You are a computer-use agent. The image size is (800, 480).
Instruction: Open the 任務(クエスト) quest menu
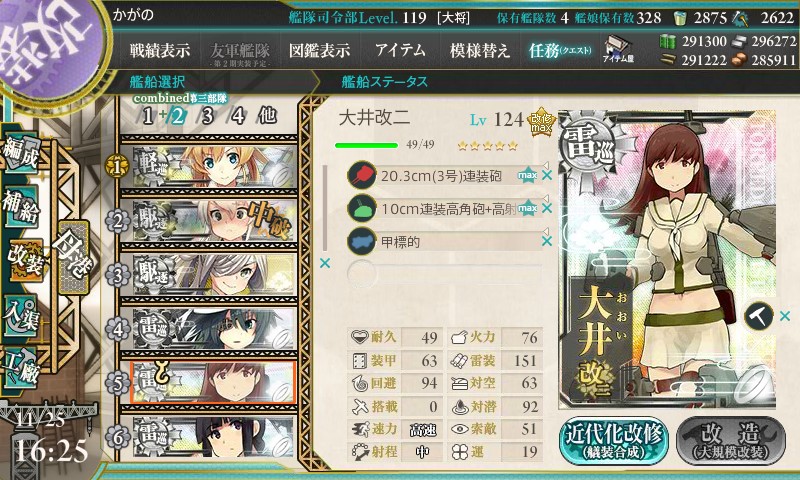[x=560, y=50]
